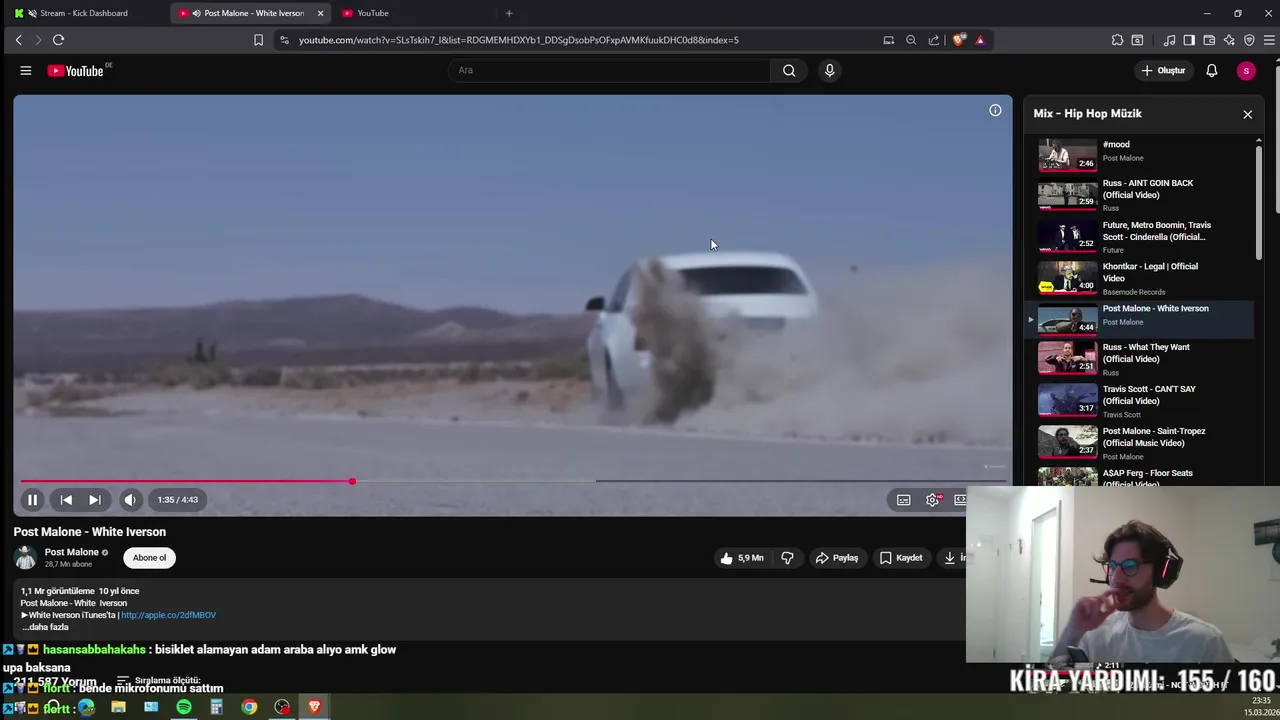Open Chrome from the taskbar

(249, 707)
